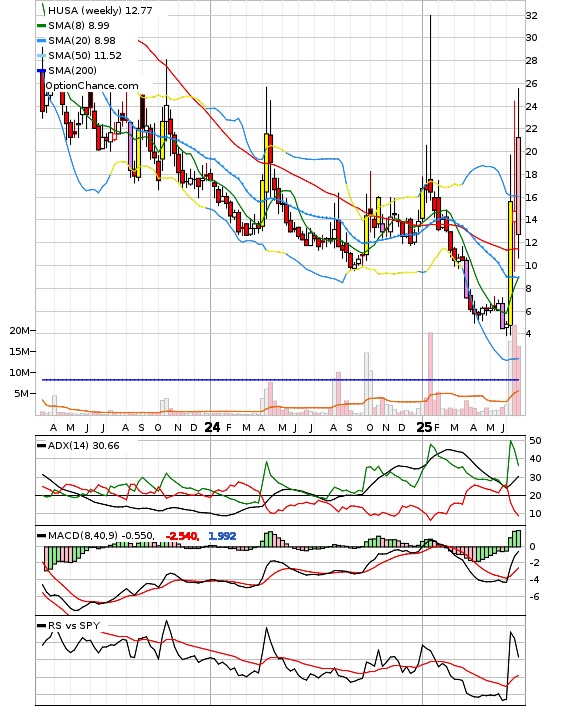Image resolution: width=566 pixels, height=706 pixels.
Task: Click the RS vs SPY label
Action: pos(74,625)
